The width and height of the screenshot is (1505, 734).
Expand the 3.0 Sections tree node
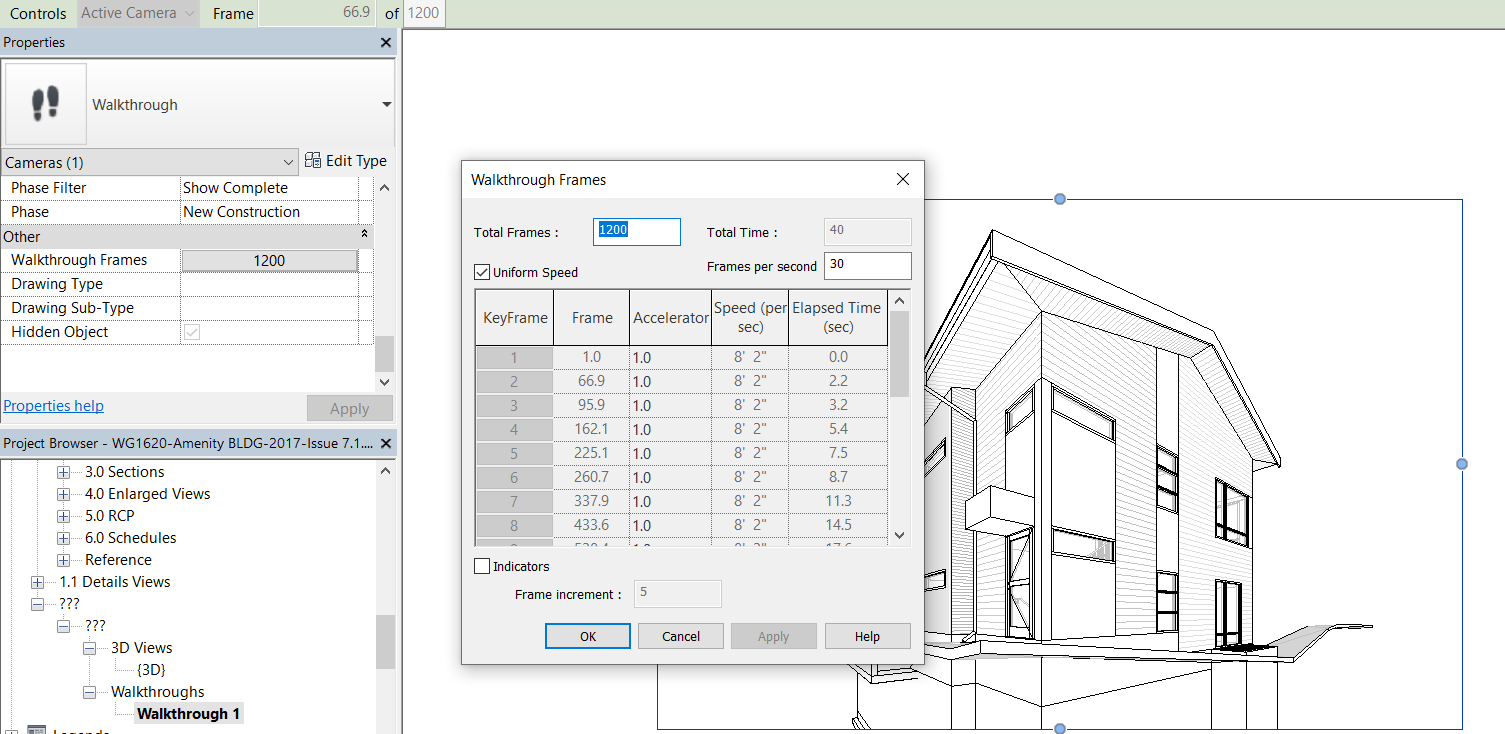click(64, 472)
